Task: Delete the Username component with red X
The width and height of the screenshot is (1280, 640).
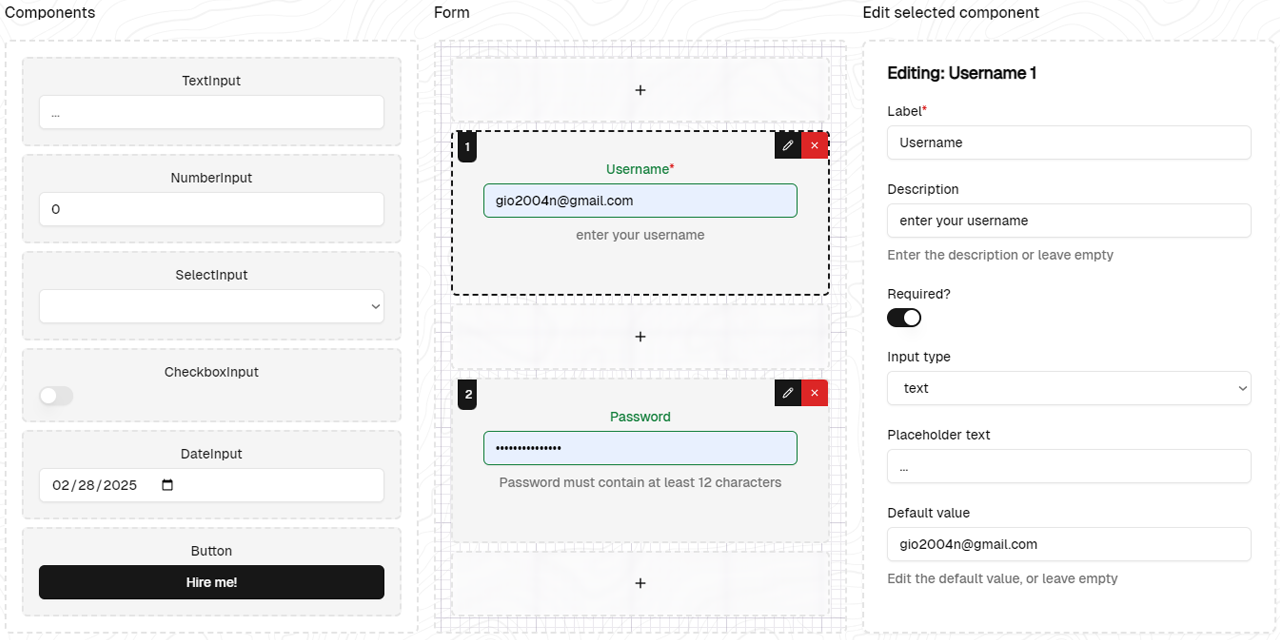Action: point(814,146)
